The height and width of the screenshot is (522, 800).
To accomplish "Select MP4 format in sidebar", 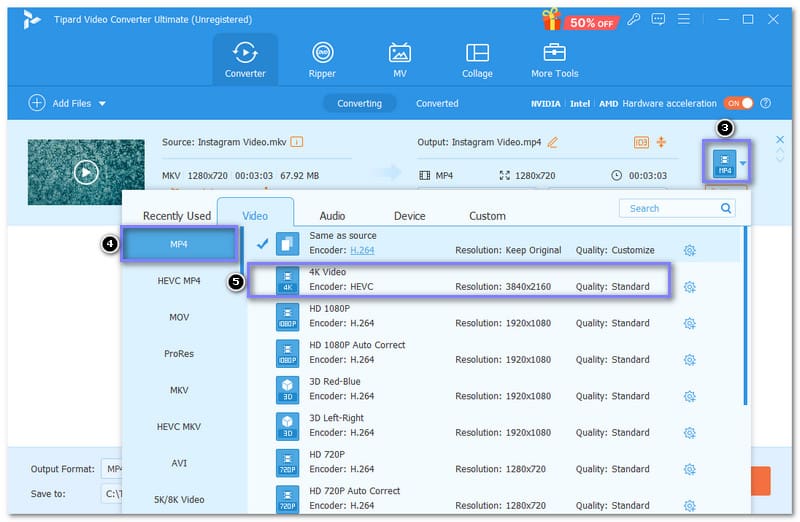I will pos(179,244).
